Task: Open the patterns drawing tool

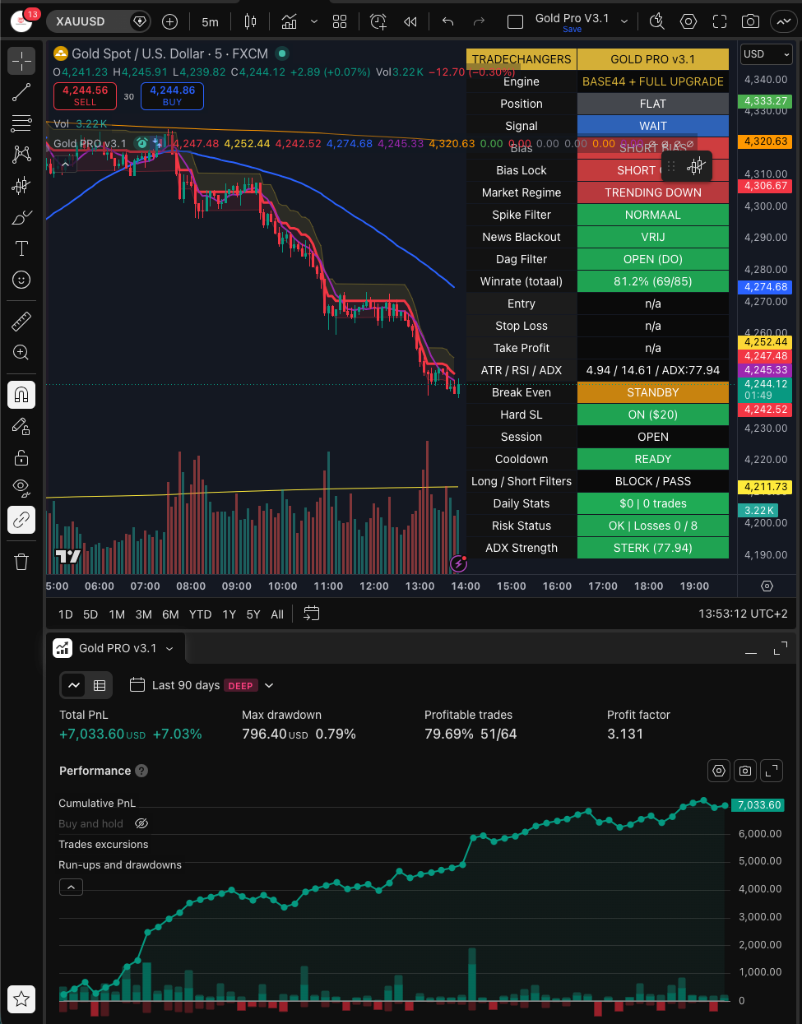Action: (x=22, y=154)
